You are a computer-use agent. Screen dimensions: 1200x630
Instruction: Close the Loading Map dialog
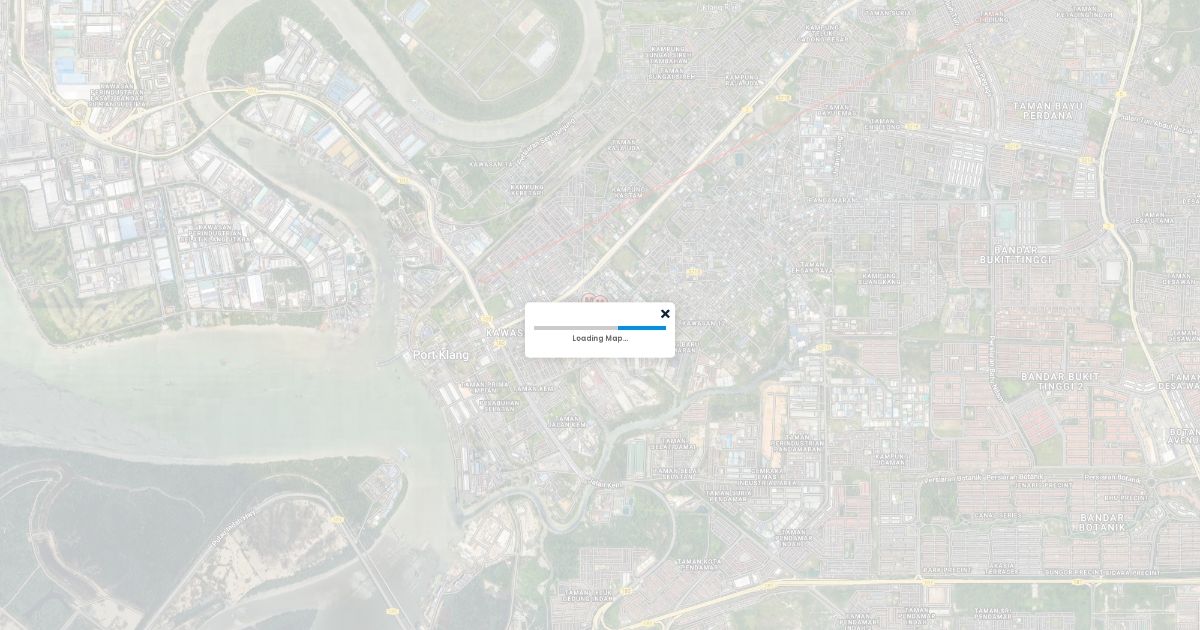point(665,314)
